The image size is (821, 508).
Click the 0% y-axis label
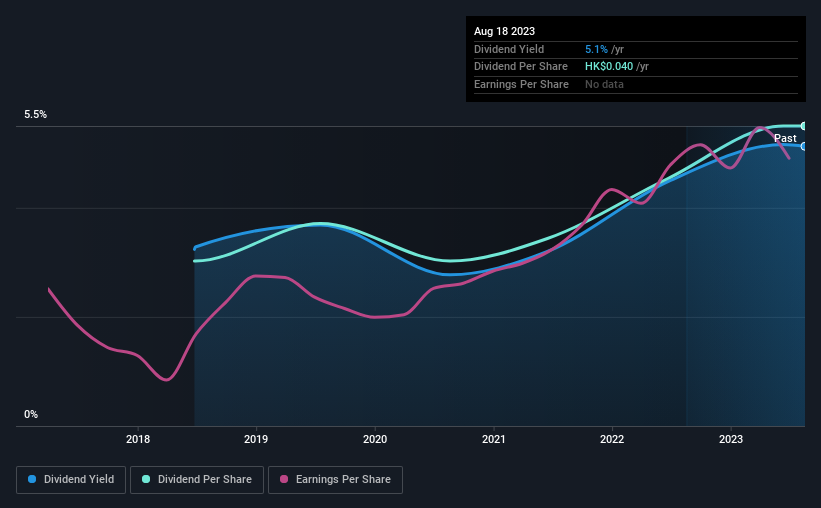31,415
